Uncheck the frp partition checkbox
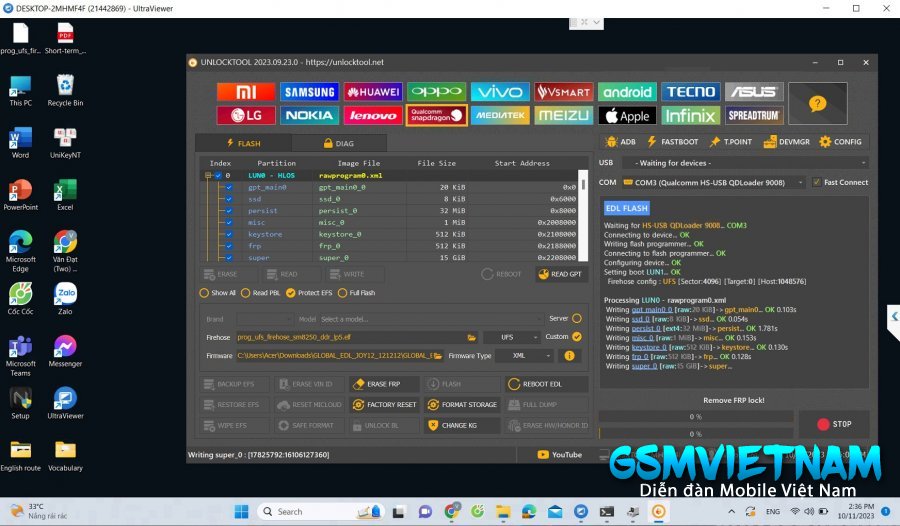The width and height of the screenshot is (900, 526). point(229,246)
